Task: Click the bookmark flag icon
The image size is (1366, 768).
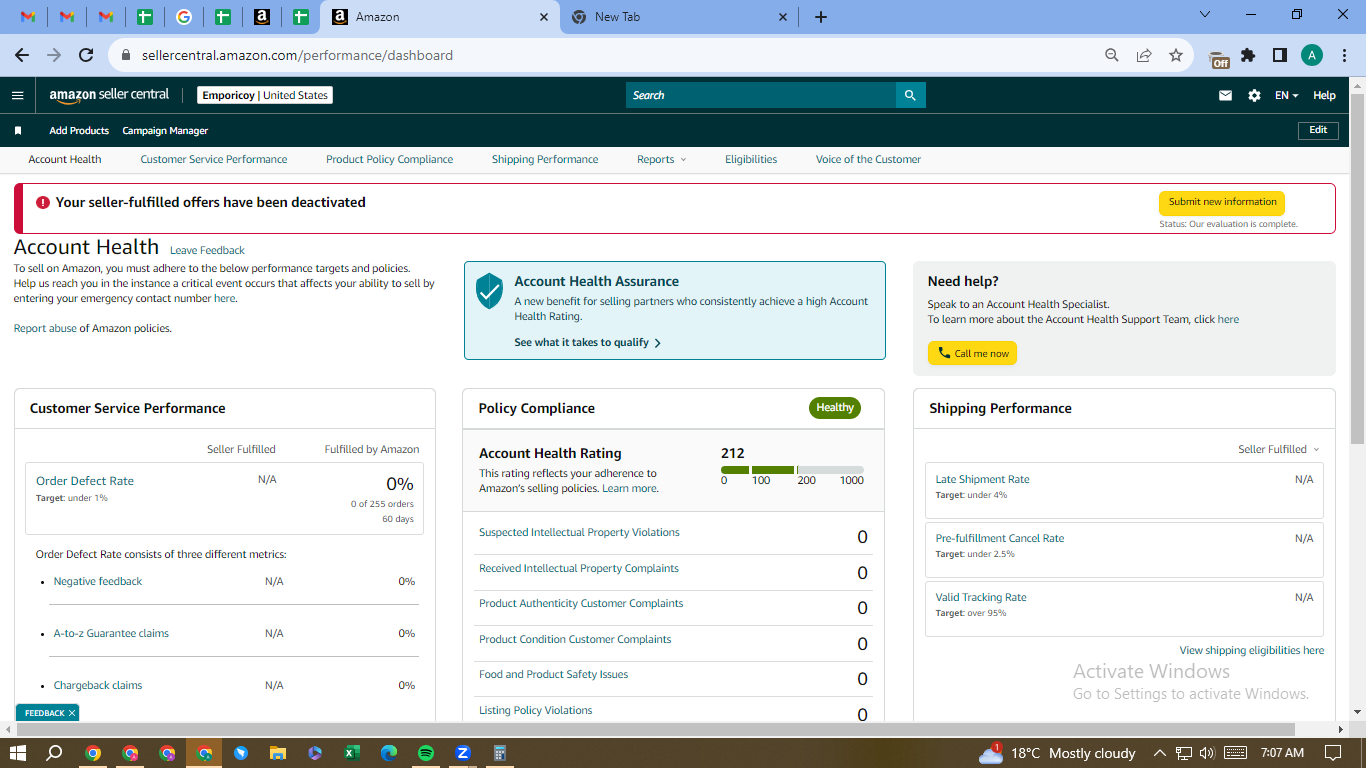Action: point(18,131)
